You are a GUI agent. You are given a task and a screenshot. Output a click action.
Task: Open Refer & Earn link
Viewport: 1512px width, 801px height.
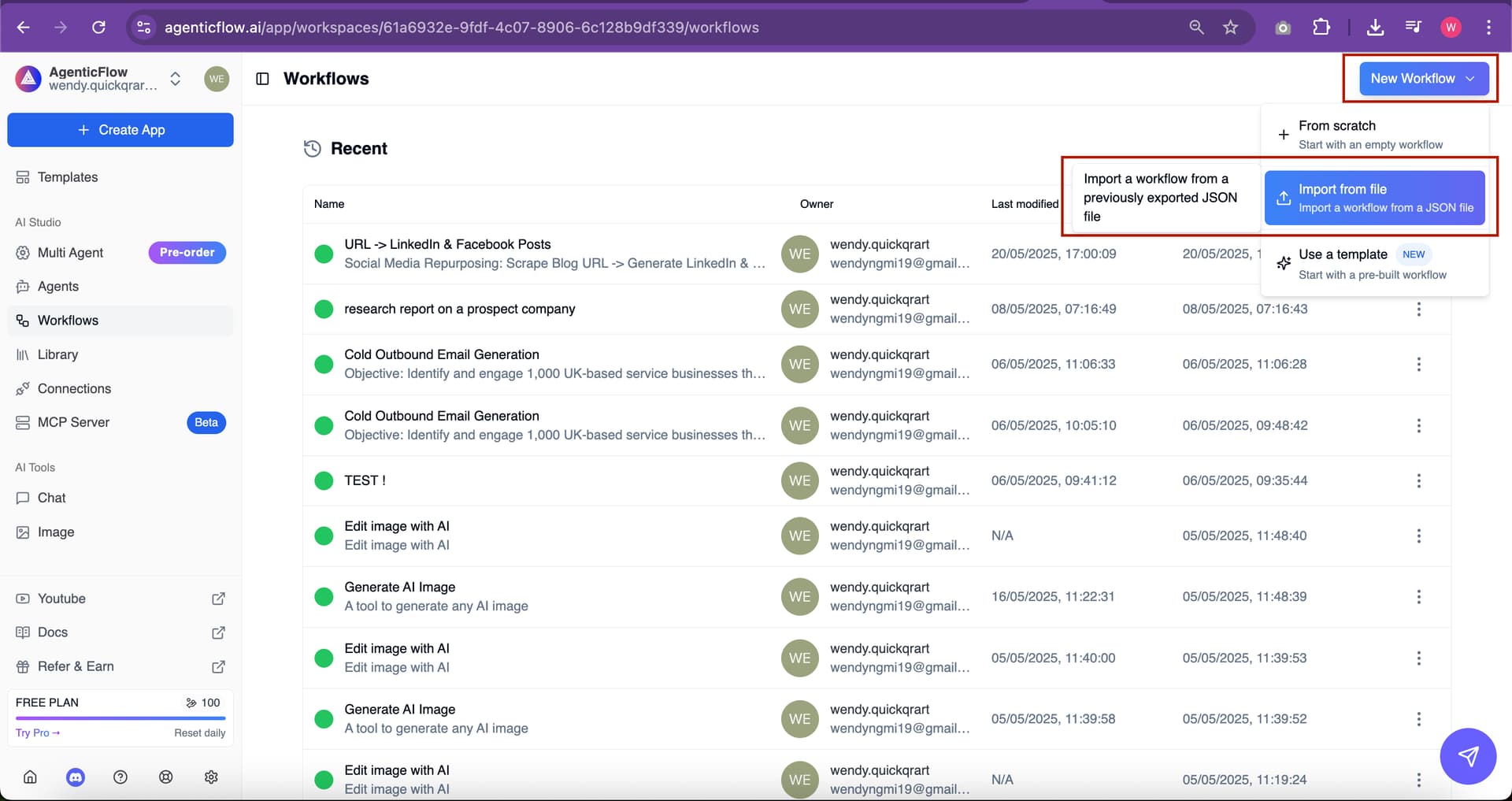coord(120,666)
